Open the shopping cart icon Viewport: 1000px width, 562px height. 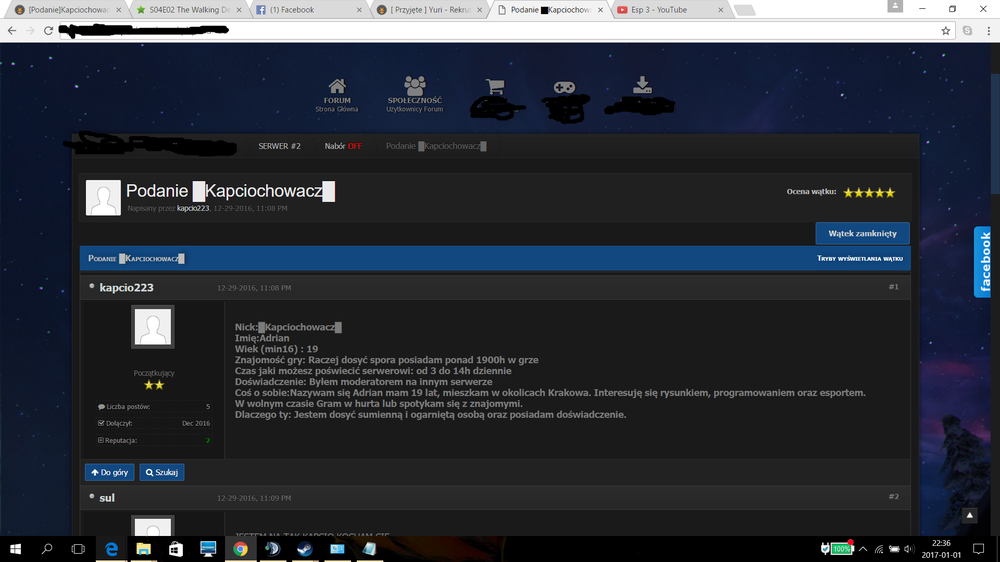pyautogui.click(x=495, y=87)
